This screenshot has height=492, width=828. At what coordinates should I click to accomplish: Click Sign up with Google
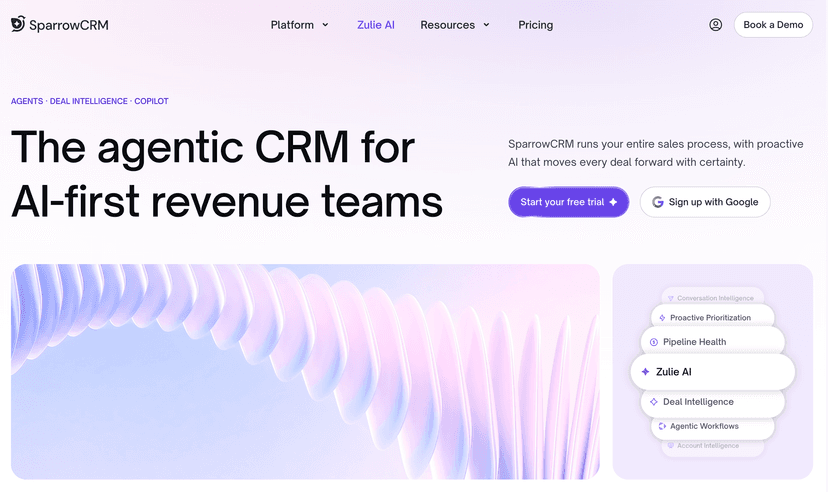(x=705, y=202)
